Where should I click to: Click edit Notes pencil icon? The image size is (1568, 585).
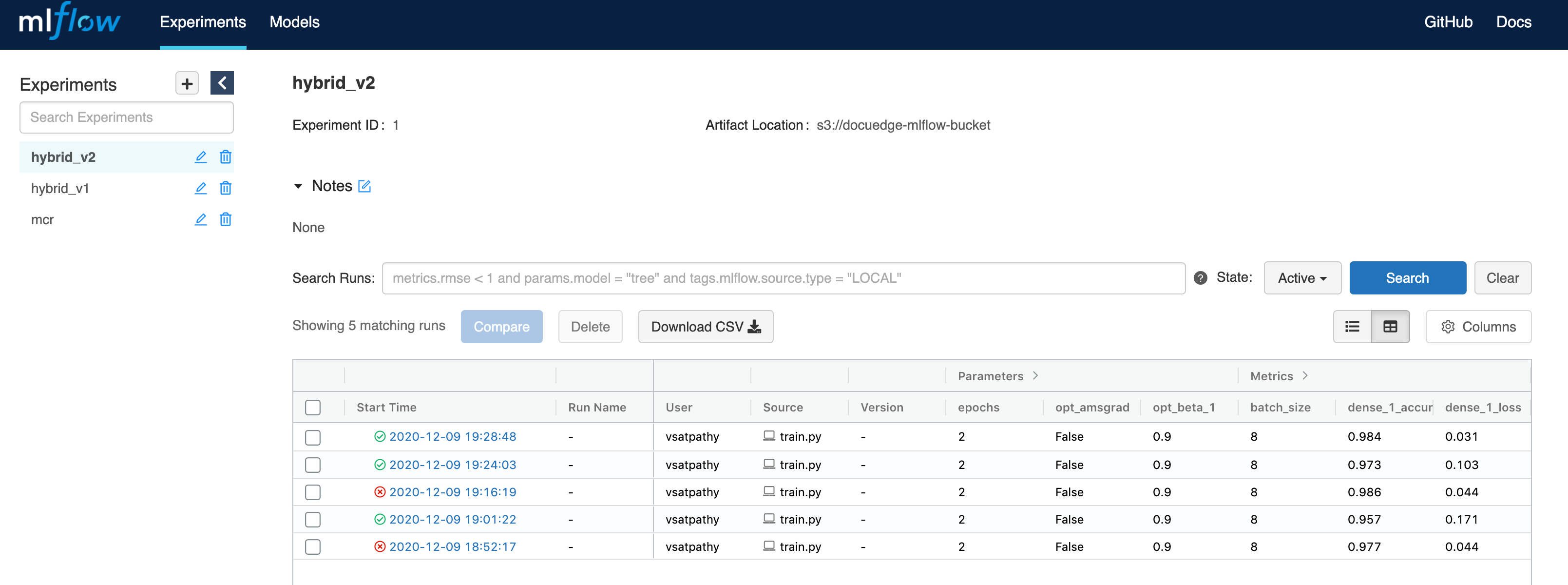(x=364, y=186)
